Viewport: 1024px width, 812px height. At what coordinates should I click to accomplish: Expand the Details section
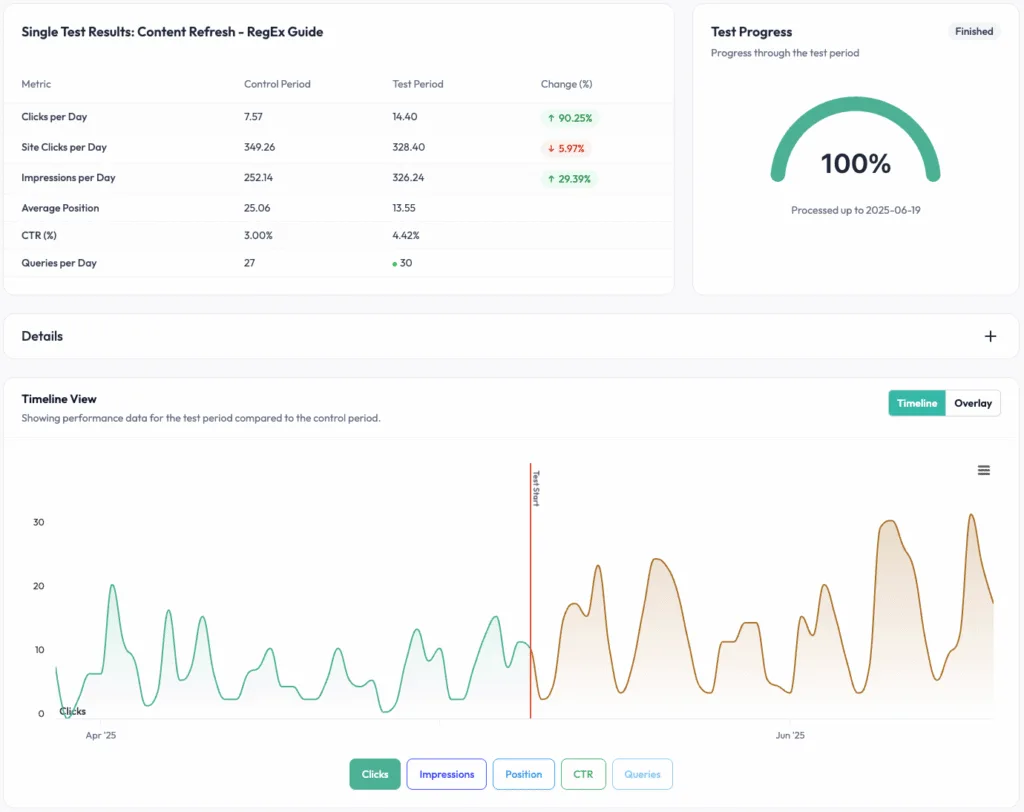click(991, 337)
